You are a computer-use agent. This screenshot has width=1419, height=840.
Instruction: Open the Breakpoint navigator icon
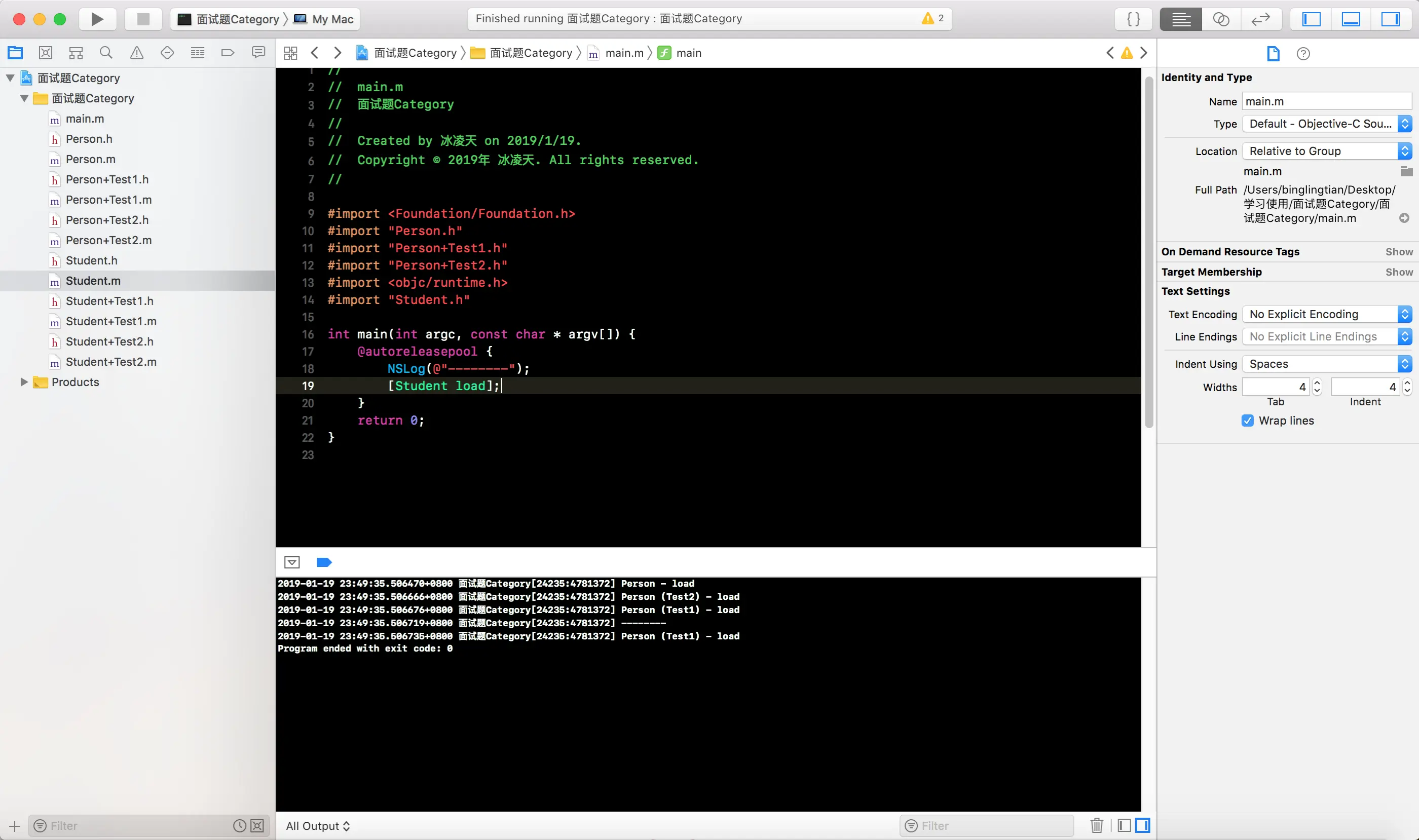click(228, 53)
